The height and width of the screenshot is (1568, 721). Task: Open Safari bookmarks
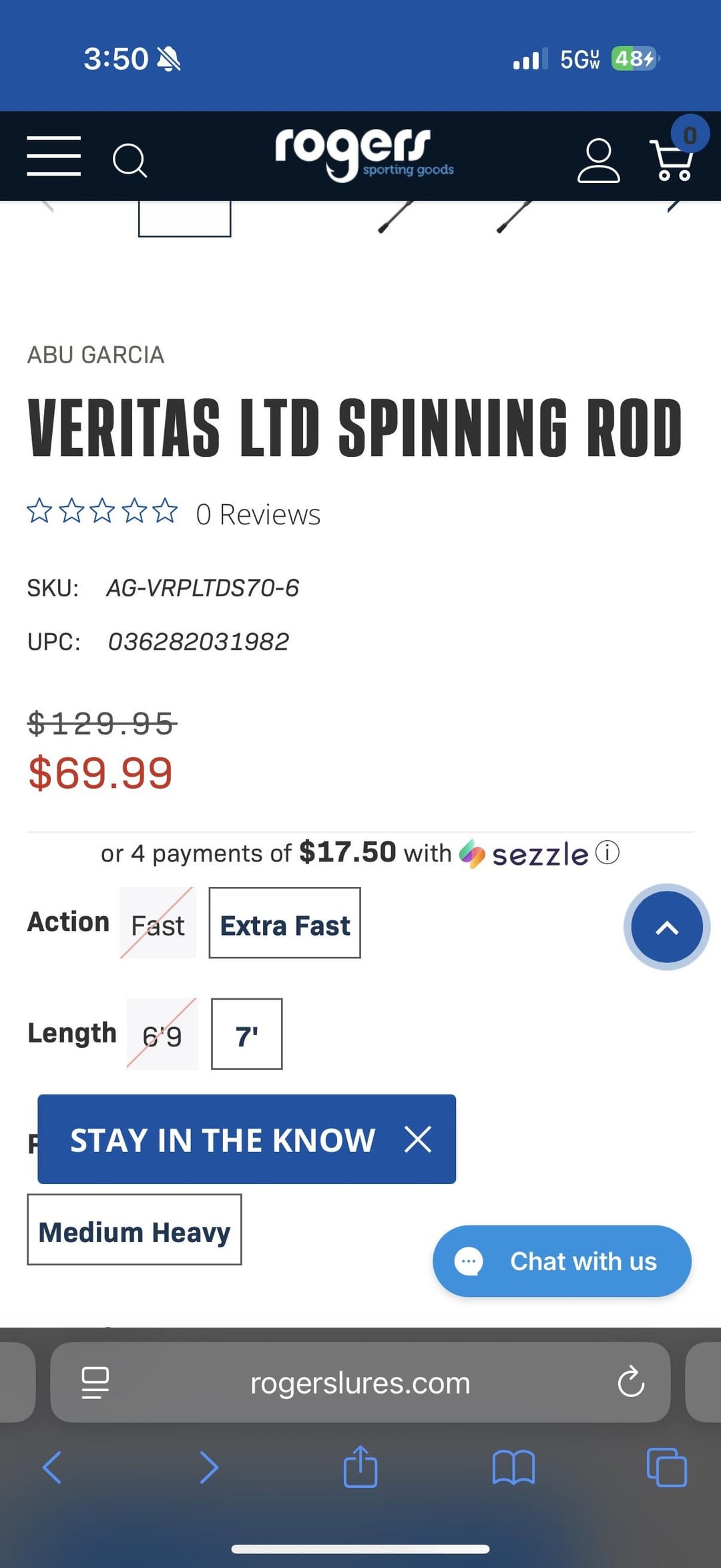point(513,1466)
